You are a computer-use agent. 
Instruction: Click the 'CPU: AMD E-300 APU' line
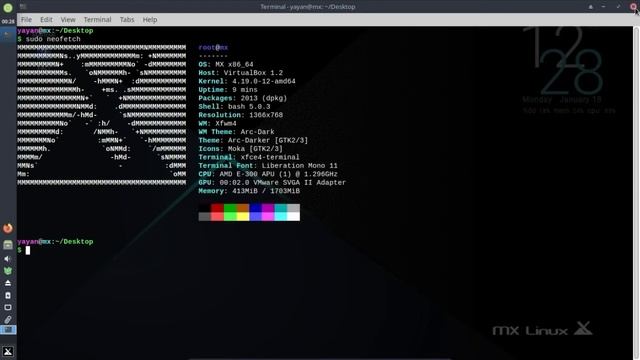point(268,174)
